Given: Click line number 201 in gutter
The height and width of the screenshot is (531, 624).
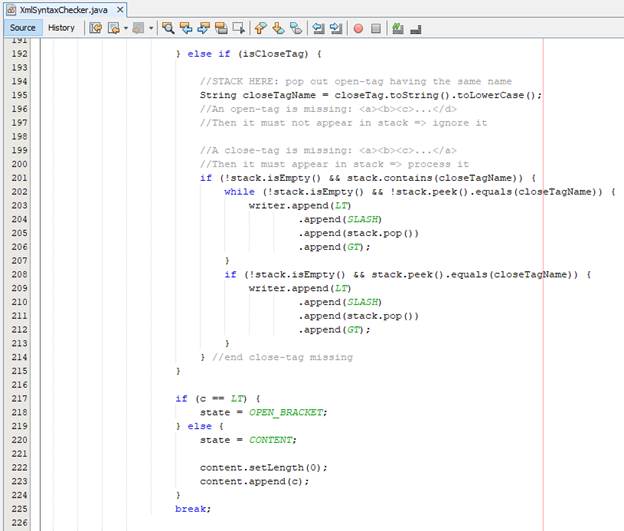Looking at the screenshot, I should (x=20, y=178).
